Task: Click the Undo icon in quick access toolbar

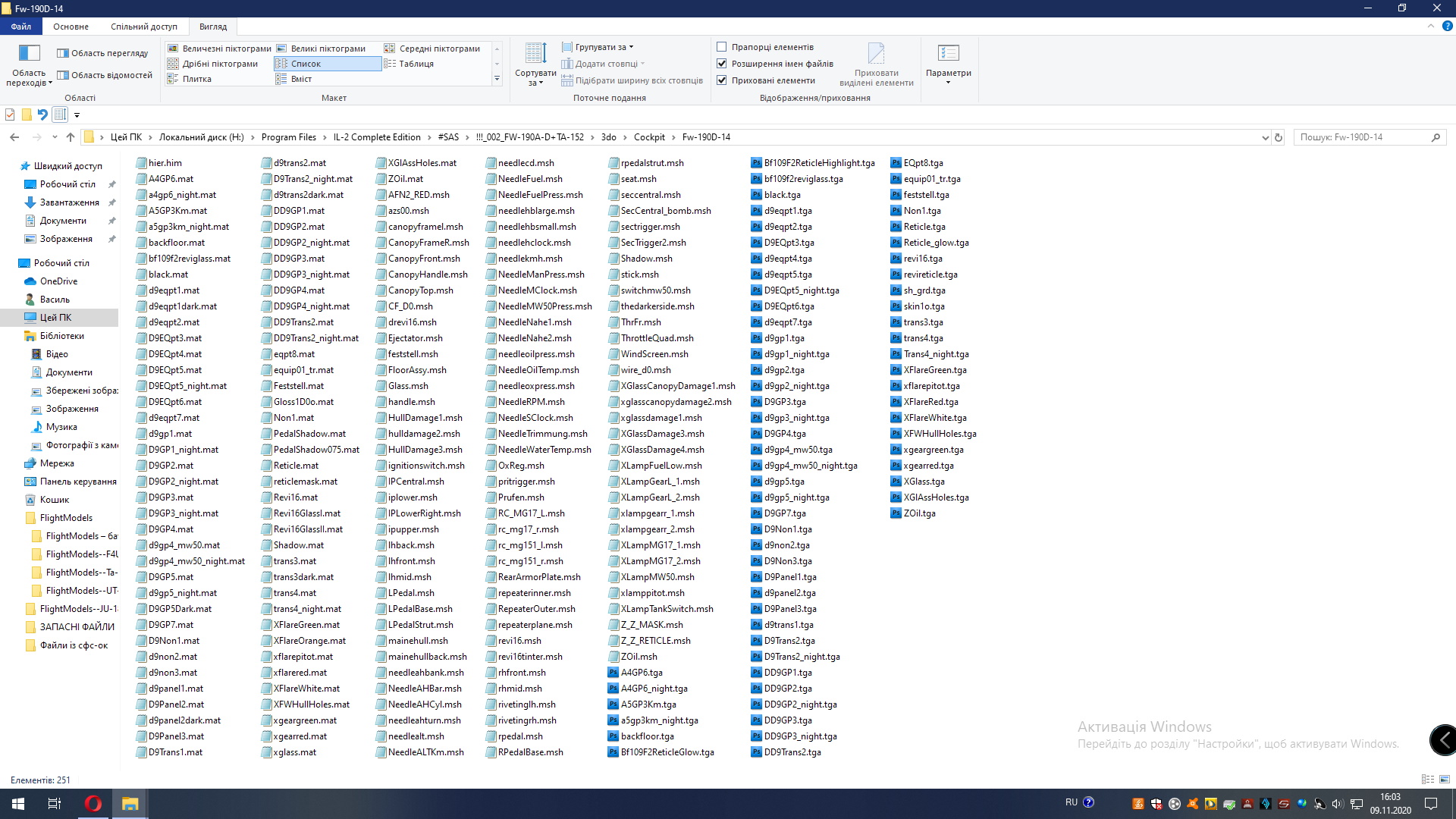Action: point(42,115)
